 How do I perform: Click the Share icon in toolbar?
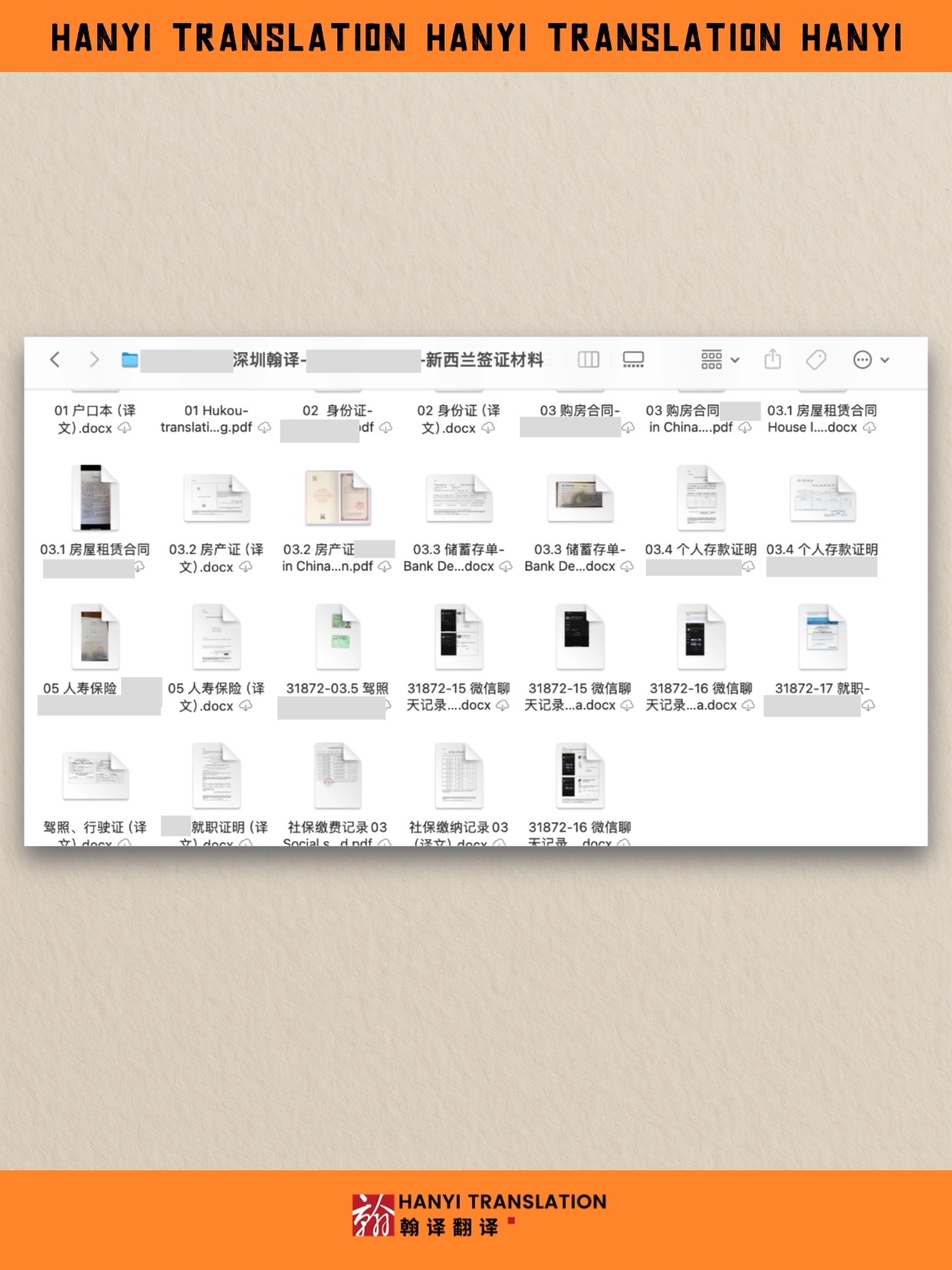tap(773, 358)
